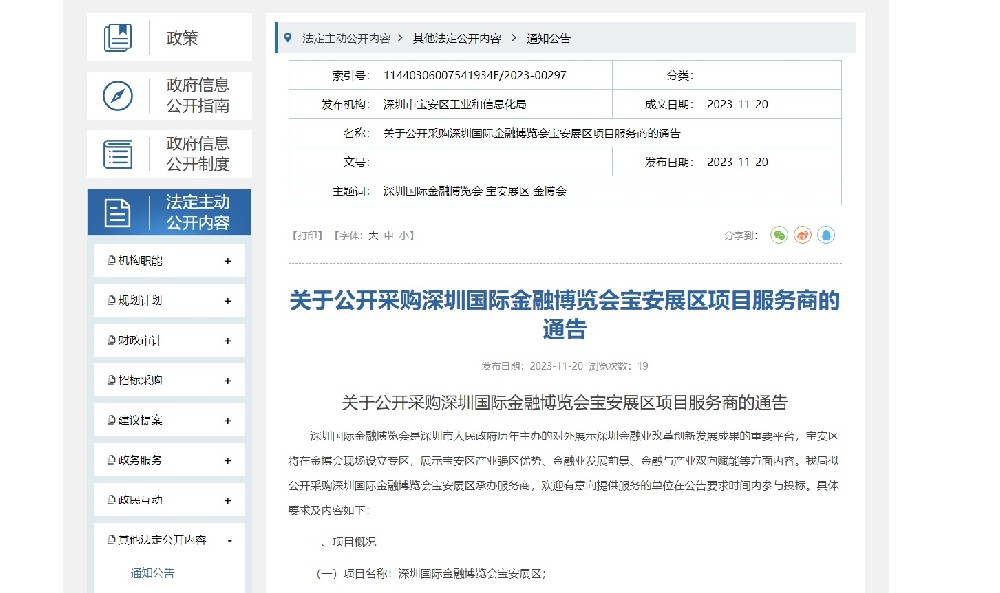The height and width of the screenshot is (593, 1000).
Task: Expand the 政务服务 section plus sign
Action: (x=228, y=460)
